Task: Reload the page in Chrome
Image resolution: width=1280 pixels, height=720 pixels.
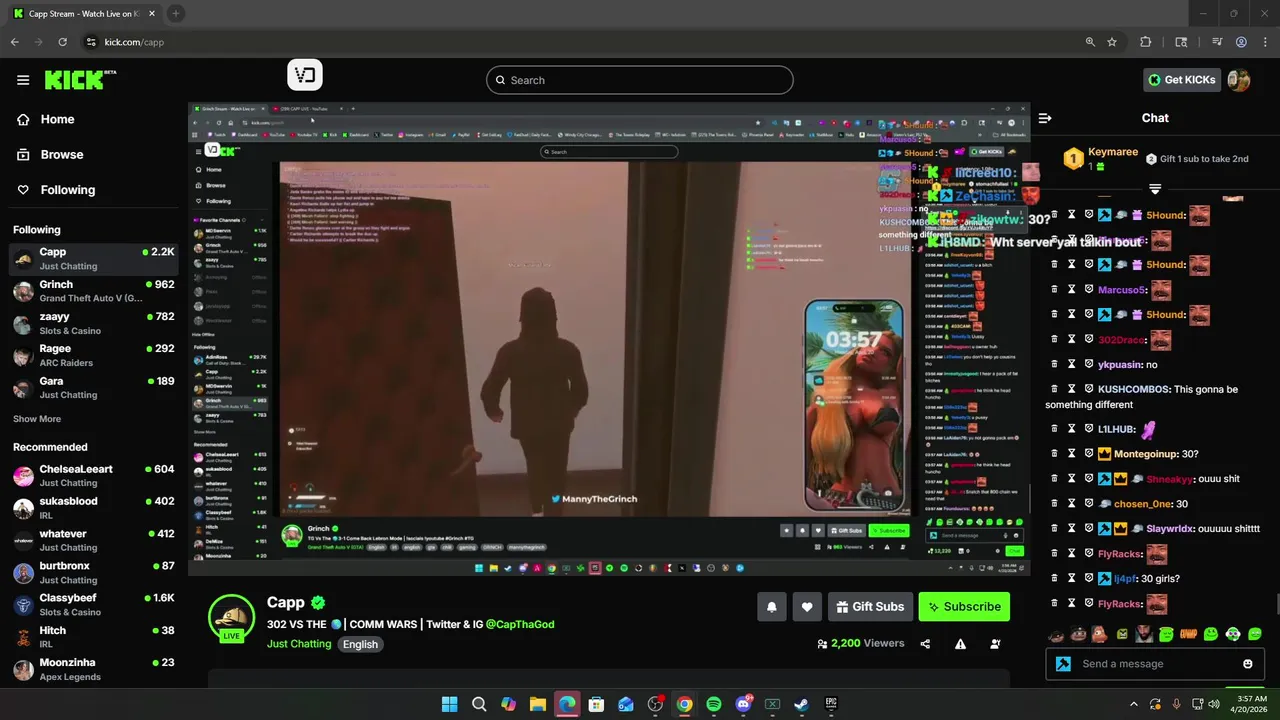Action: 62,42
